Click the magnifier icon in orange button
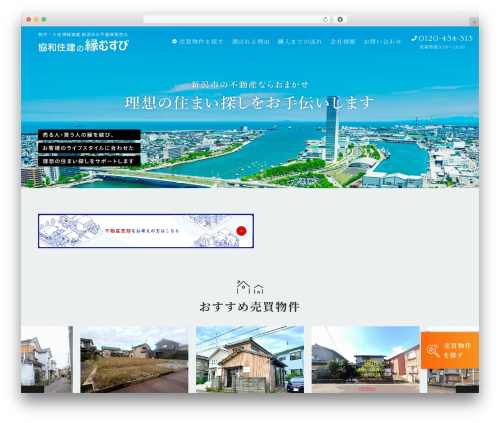Image resolution: width=500 pixels, height=423 pixels. point(433,351)
